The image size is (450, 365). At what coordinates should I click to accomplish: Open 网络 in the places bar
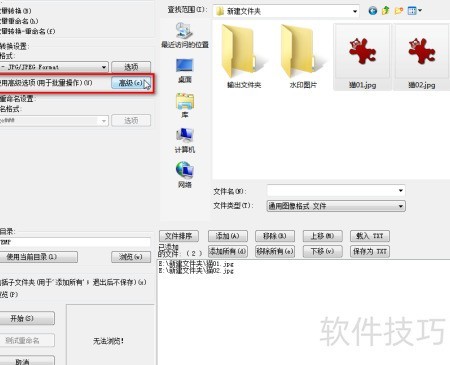[185, 175]
